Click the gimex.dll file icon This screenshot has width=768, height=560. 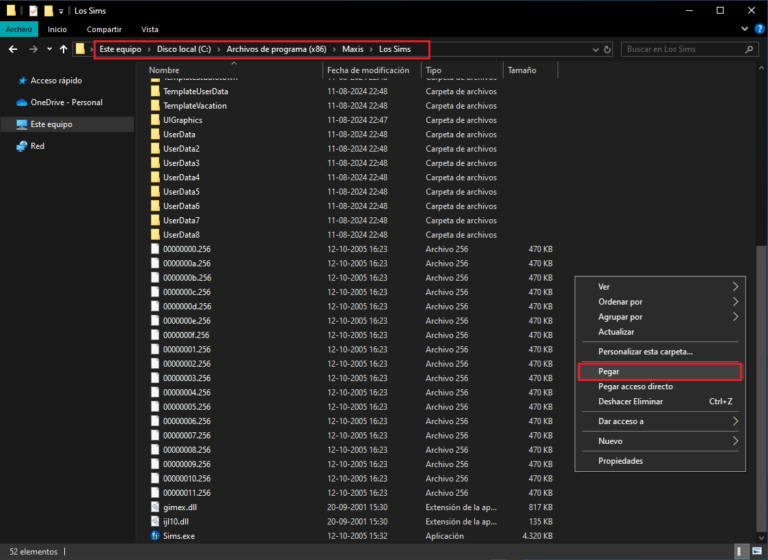coord(155,507)
